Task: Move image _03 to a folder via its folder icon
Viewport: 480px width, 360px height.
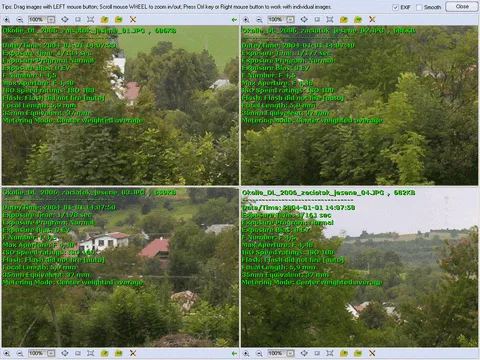Action: click(105, 353)
